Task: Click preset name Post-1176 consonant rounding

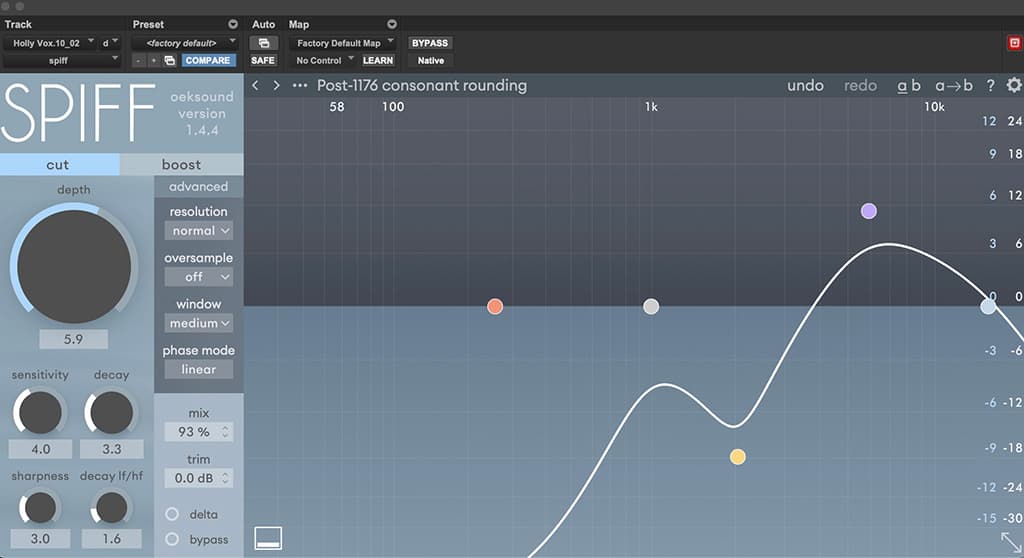Action: point(422,86)
